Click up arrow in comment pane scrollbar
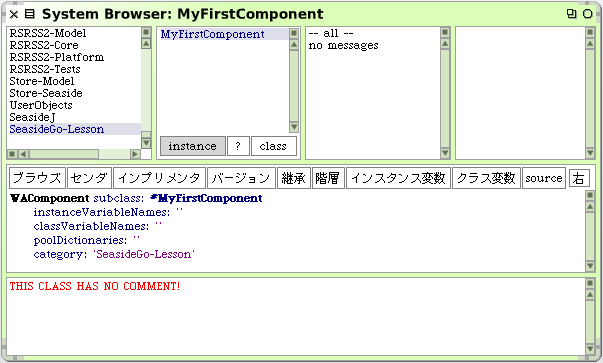 click(x=590, y=295)
